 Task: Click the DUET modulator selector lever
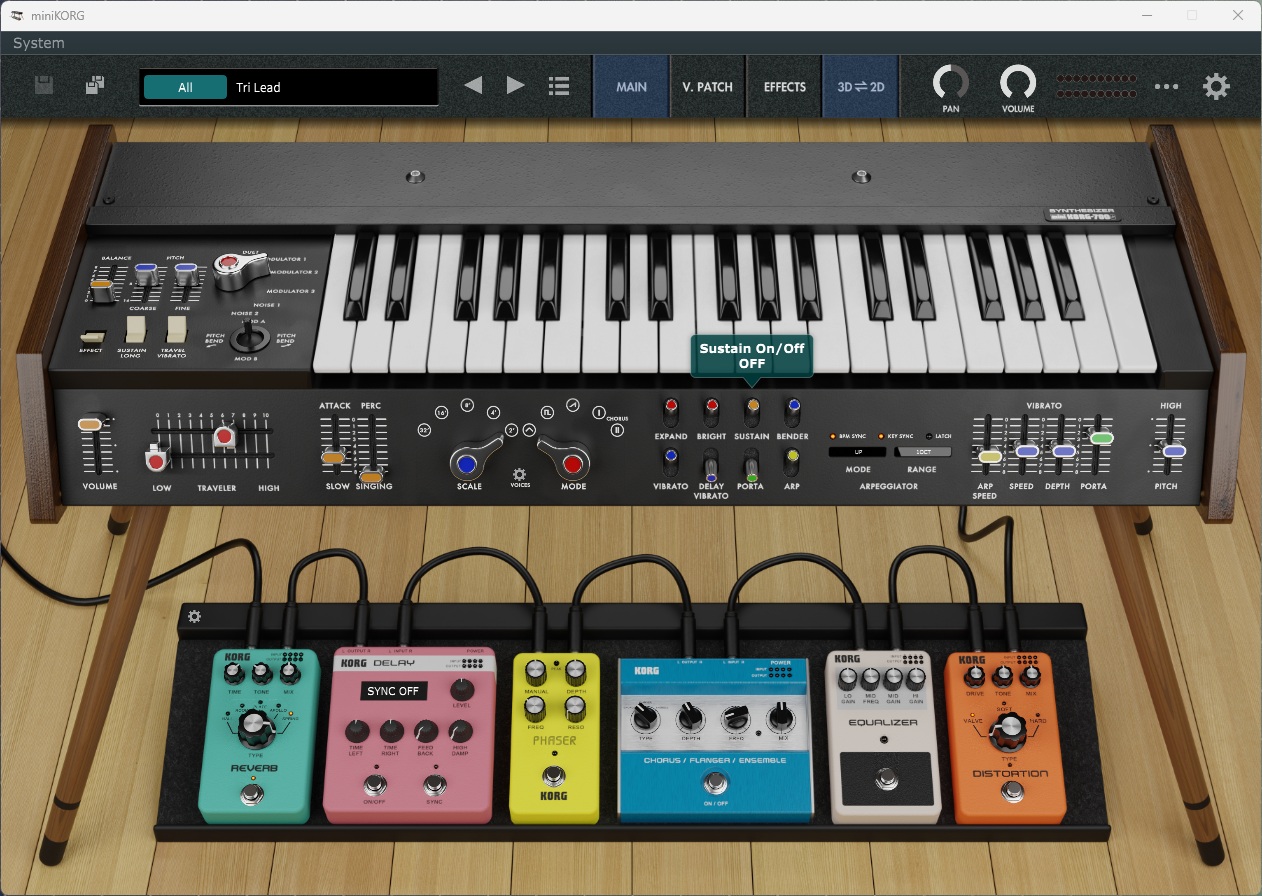(x=232, y=266)
